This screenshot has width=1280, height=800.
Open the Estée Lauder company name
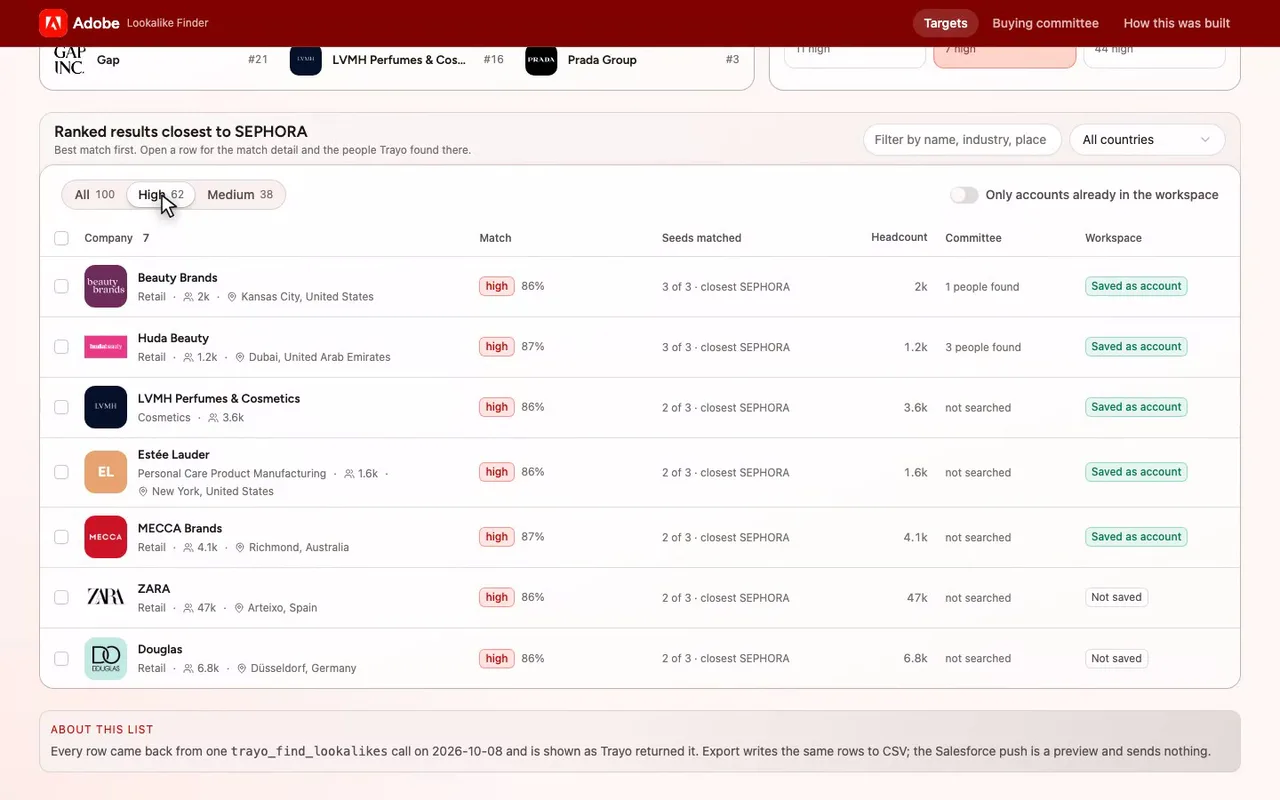(x=174, y=455)
